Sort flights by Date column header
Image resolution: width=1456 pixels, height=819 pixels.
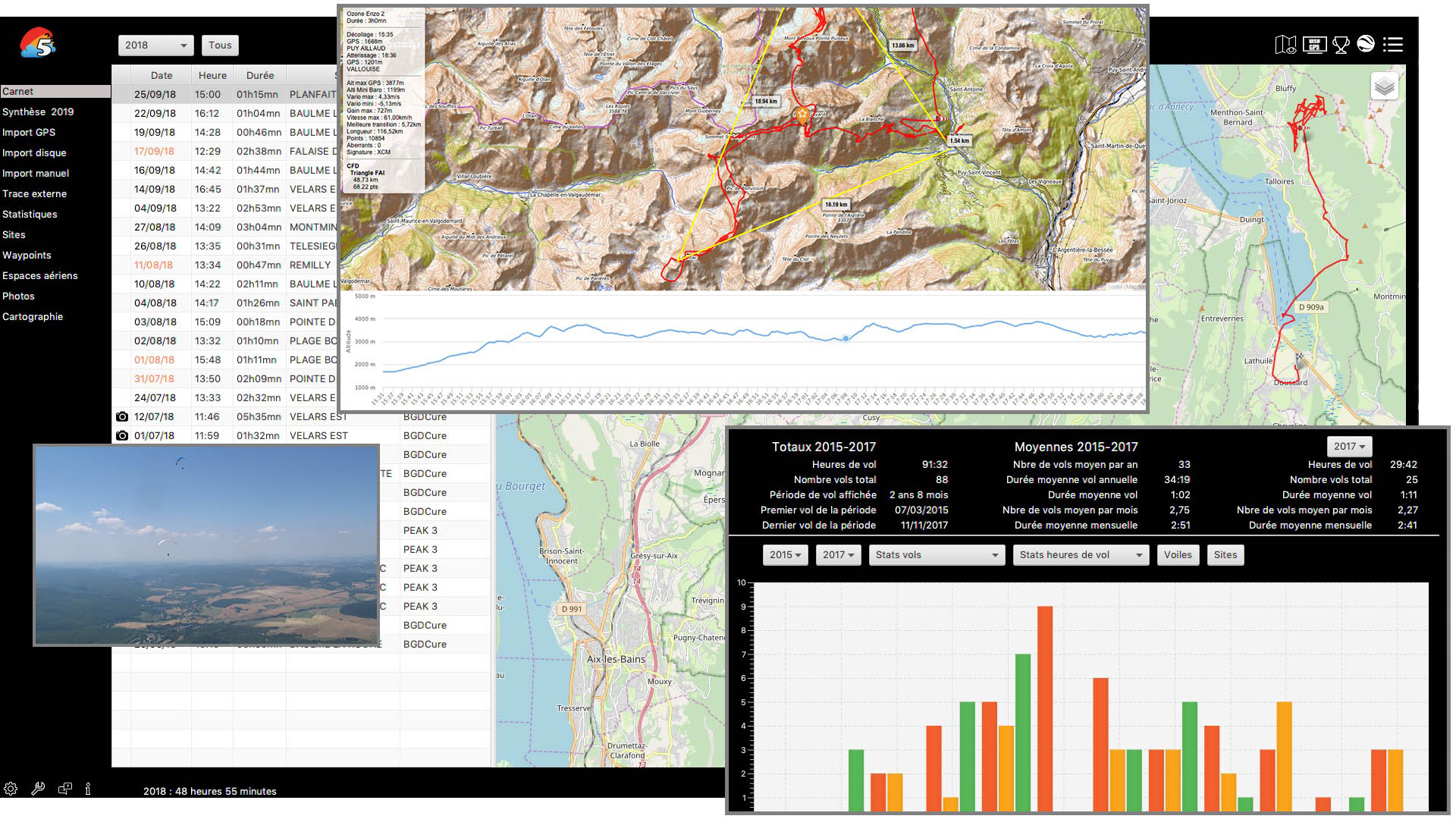[161, 75]
